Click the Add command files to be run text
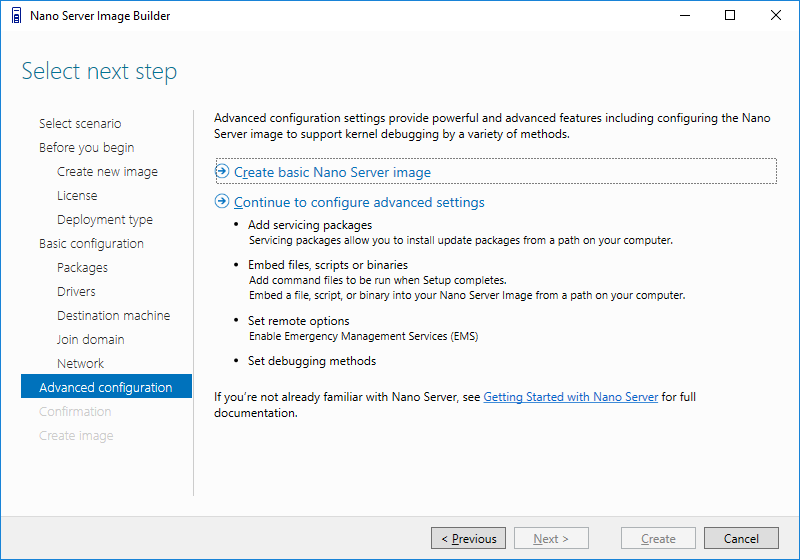 (378, 280)
